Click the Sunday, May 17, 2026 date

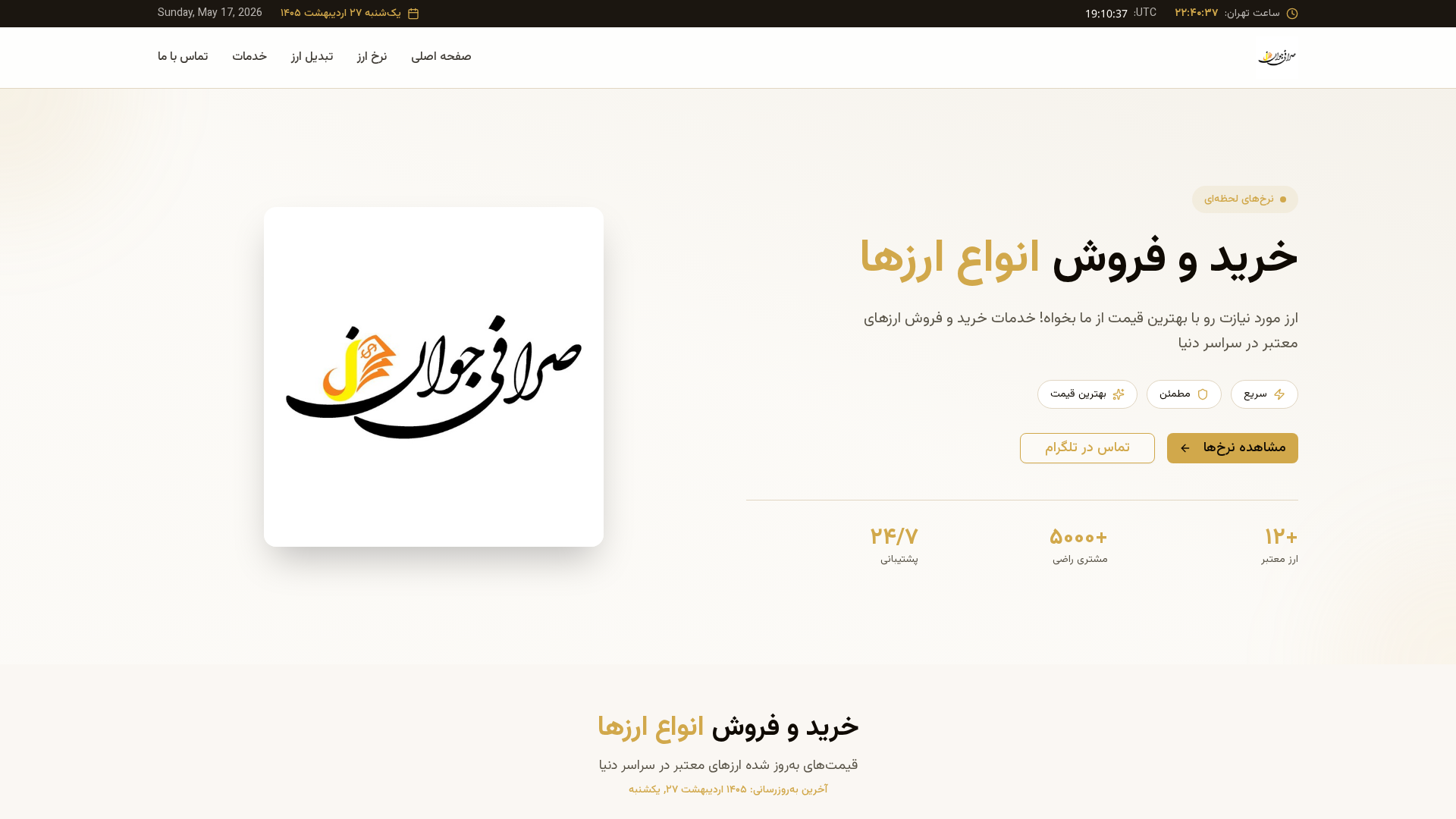210,13
